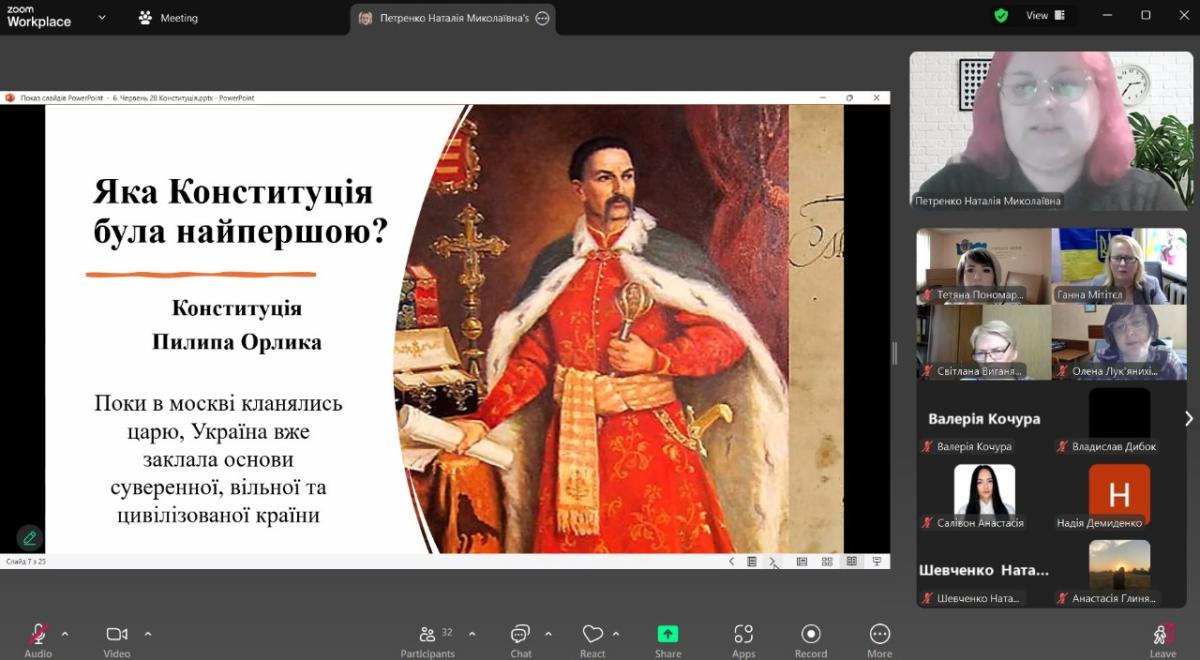The width and height of the screenshot is (1200, 660).
Task: Click the annotation pencil icon on slide
Action: pyautogui.click(x=30, y=538)
